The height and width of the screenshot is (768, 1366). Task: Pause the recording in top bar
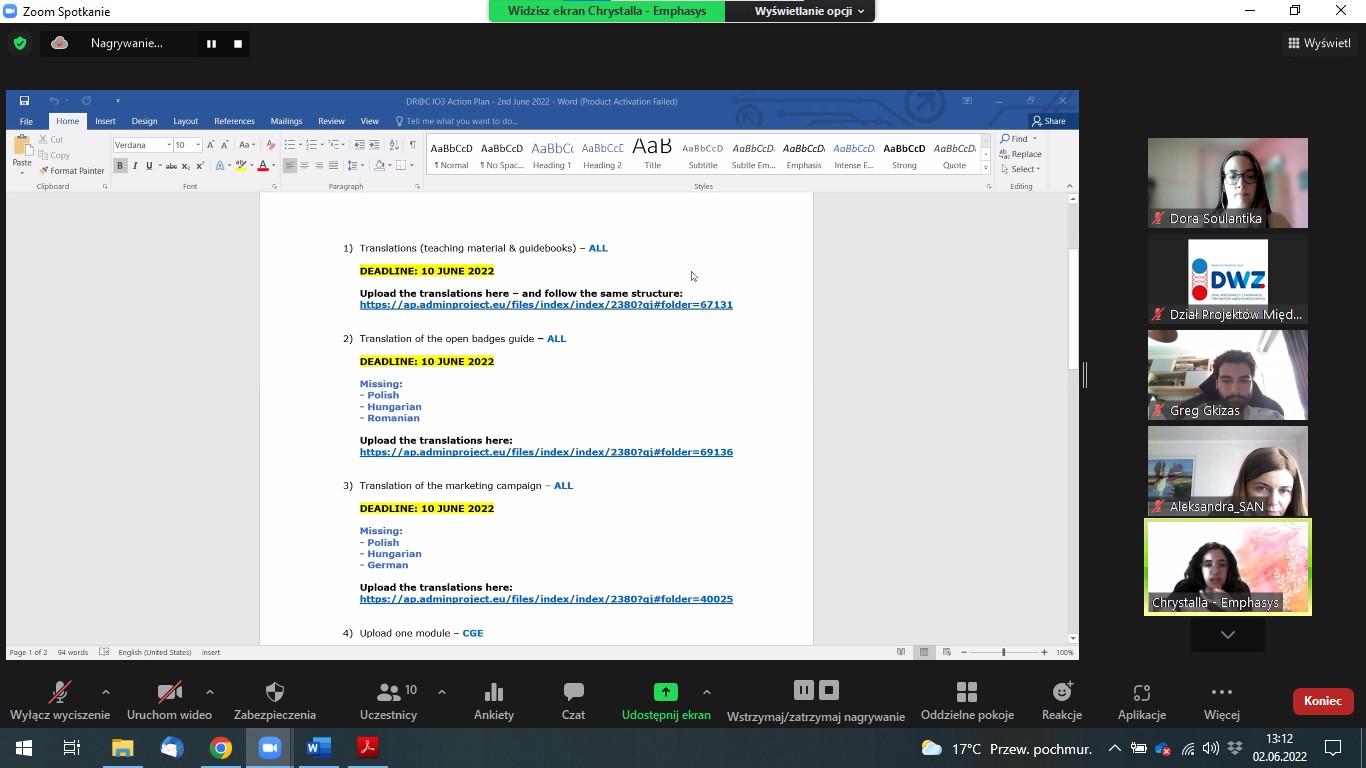pos(211,44)
